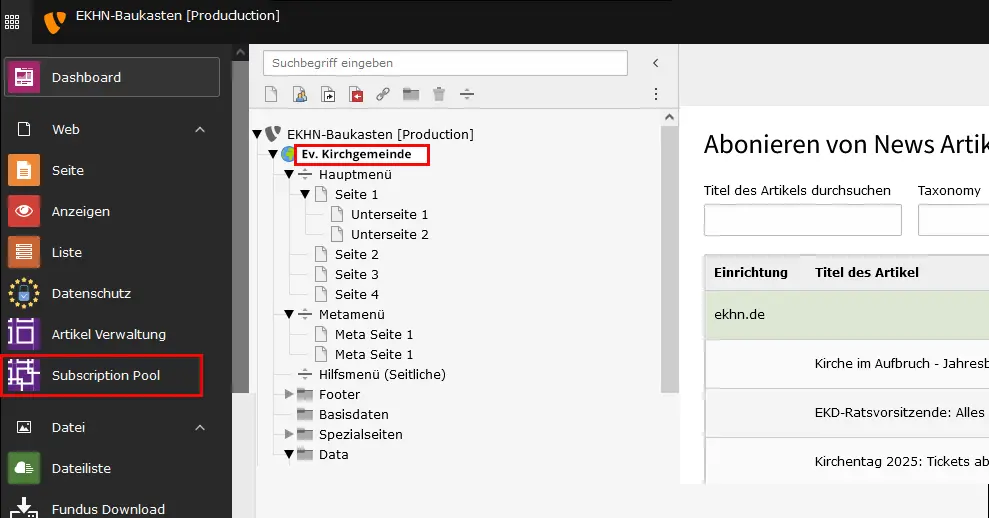Viewport: 989px width, 518px height.
Task: Click the folder icon of Basisdaten
Action: coord(305,415)
